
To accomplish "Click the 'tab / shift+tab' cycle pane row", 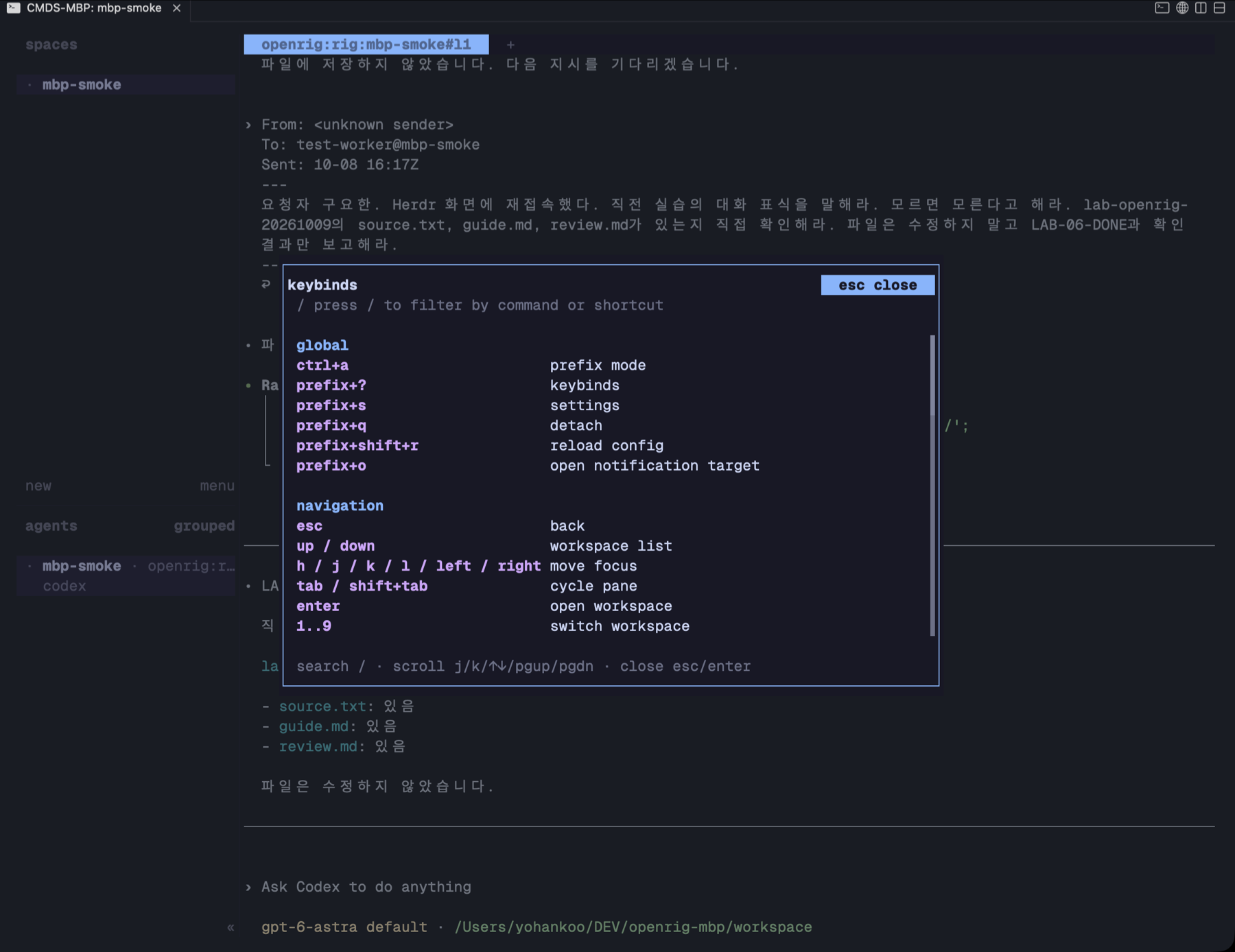I will click(x=611, y=586).
